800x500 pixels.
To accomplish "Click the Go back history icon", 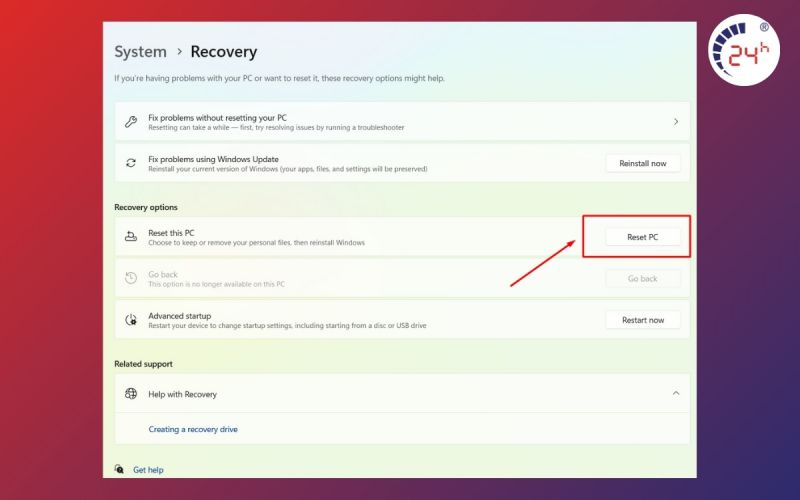I will (131, 278).
